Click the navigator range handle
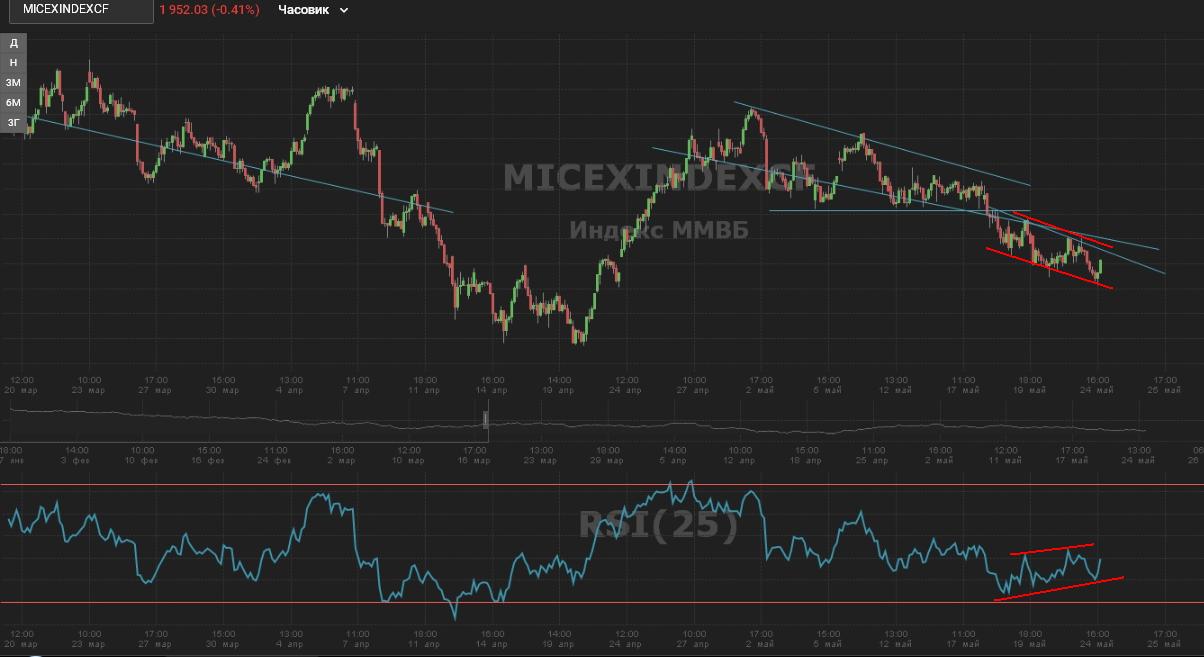This screenshot has height=657, width=1204. click(x=487, y=420)
